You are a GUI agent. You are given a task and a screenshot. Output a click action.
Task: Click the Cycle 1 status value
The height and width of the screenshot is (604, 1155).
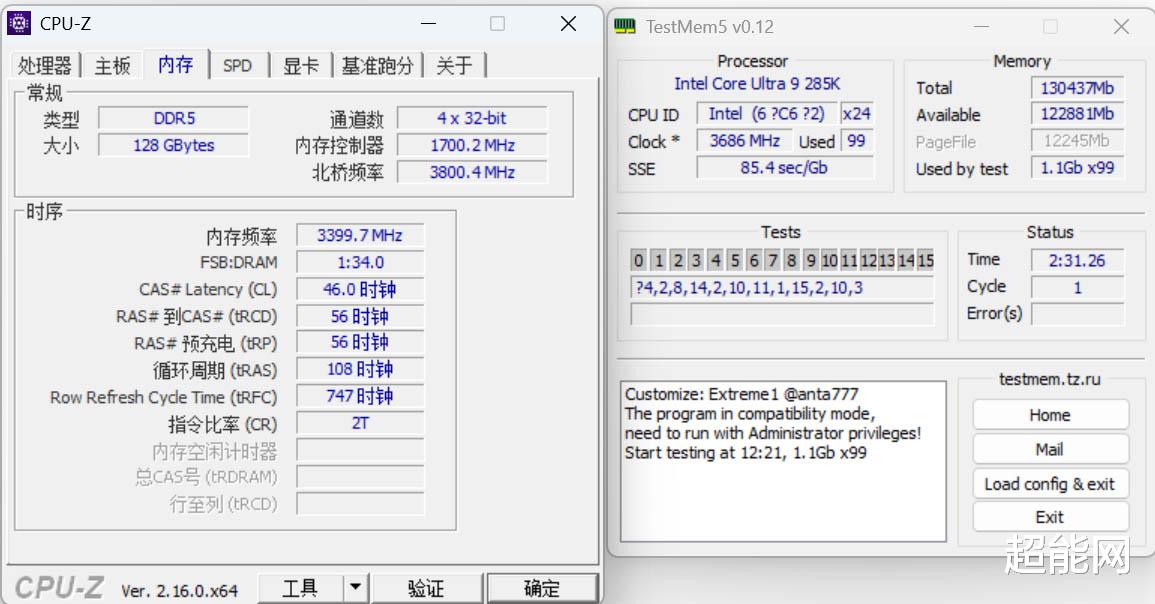(1077, 287)
